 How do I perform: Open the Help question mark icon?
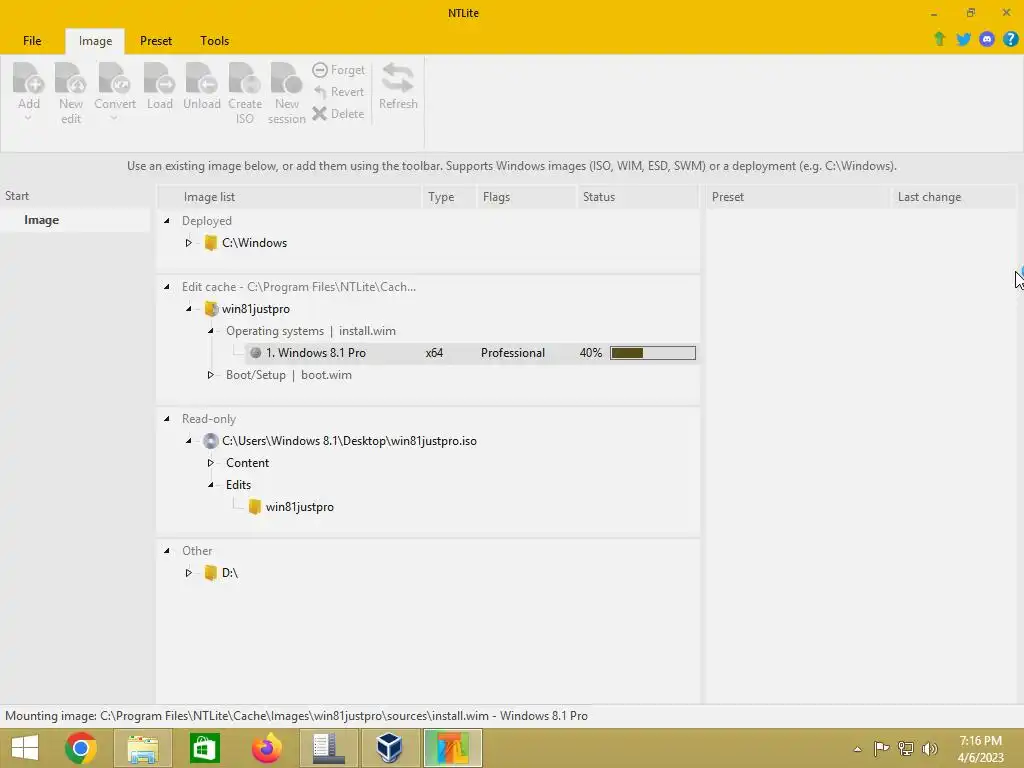1010,39
